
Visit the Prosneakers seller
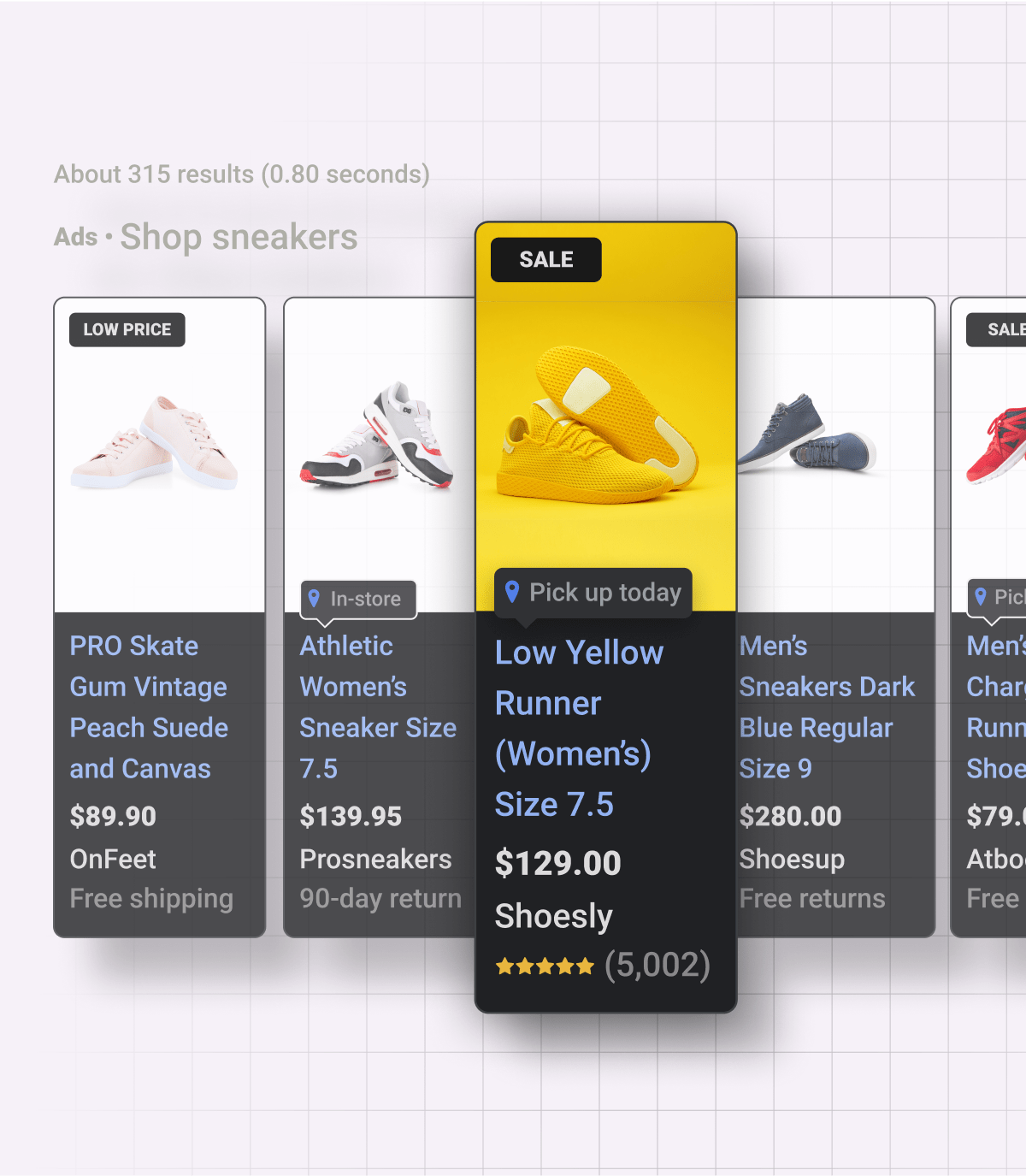(x=375, y=859)
